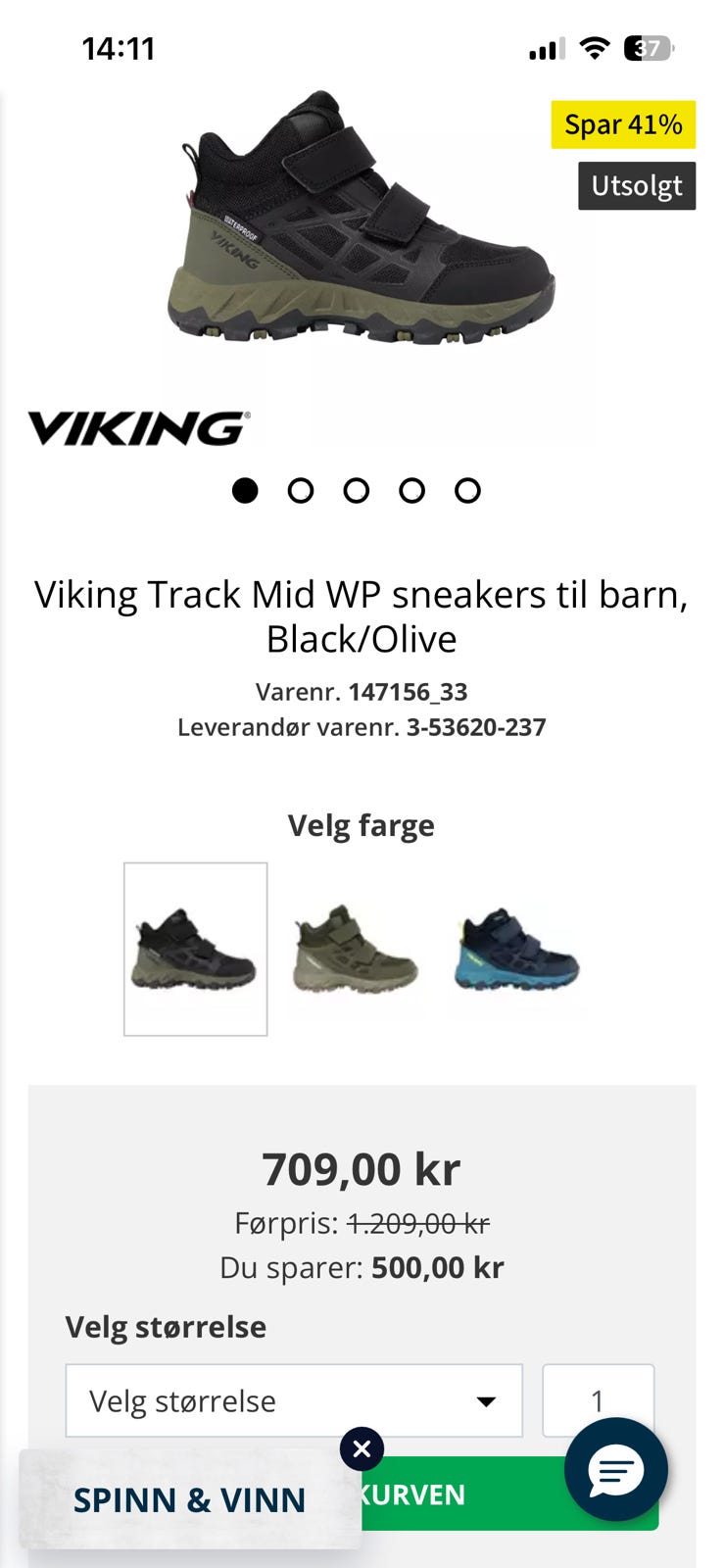Open the Velg størrelse size dropdown
Screen dimensions: 724x1568
(294, 1400)
